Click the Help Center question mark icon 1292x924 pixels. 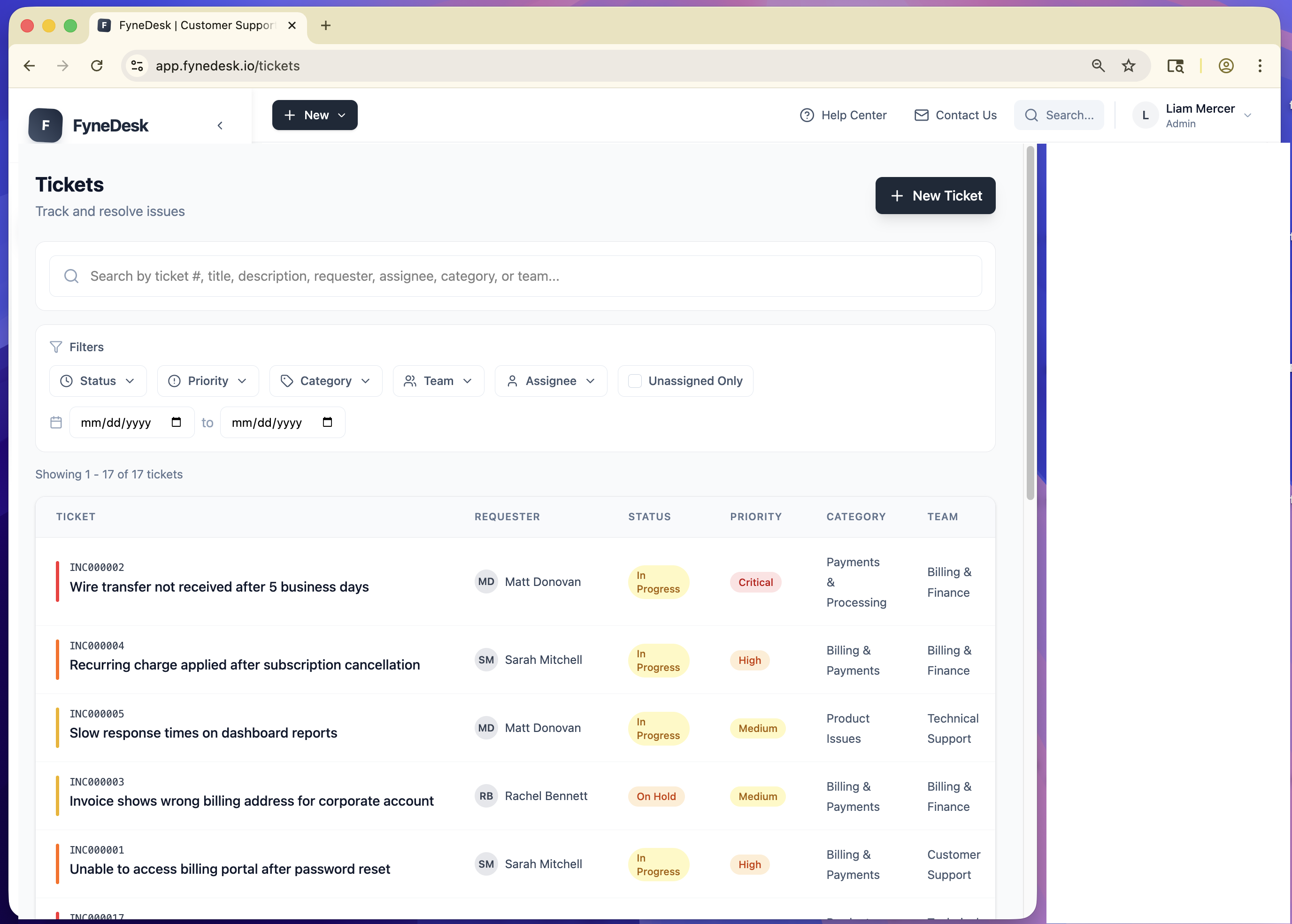807,115
